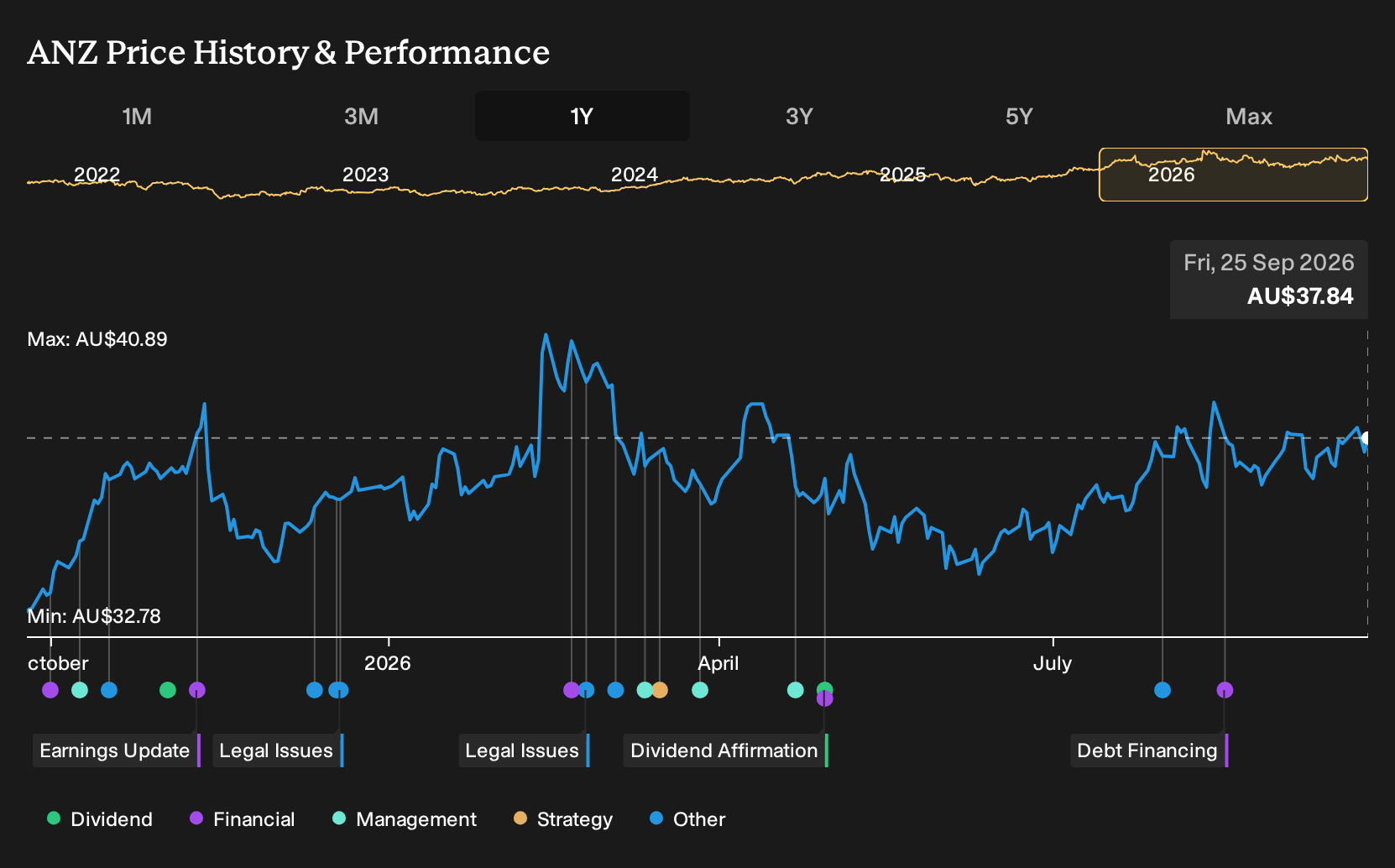Click teal dot touching the orange Strategy dot

[x=644, y=690]
